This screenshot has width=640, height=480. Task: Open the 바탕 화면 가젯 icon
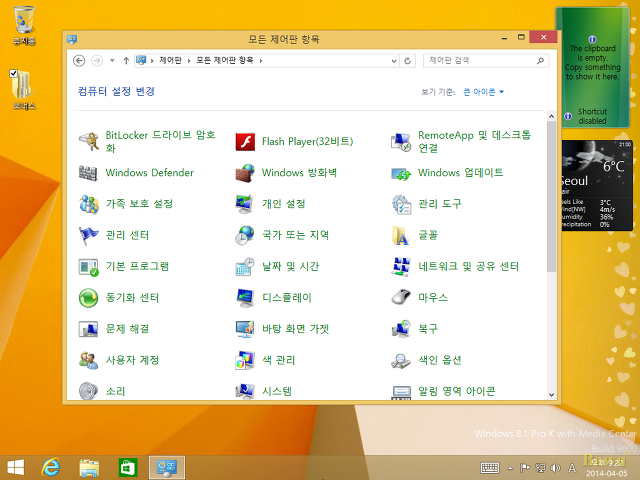point(245,329)
